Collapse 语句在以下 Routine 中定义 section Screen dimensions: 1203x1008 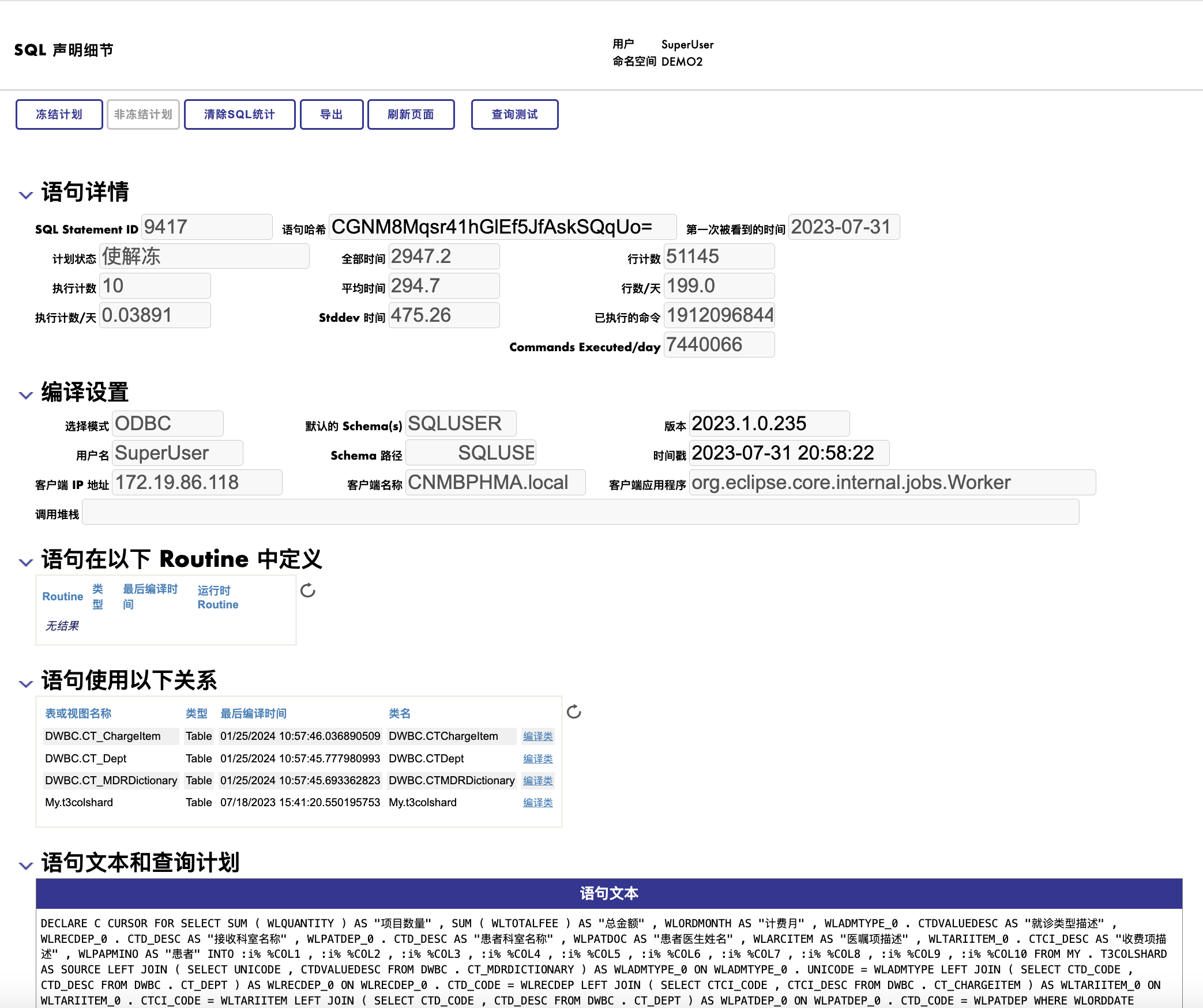point(25,562)
